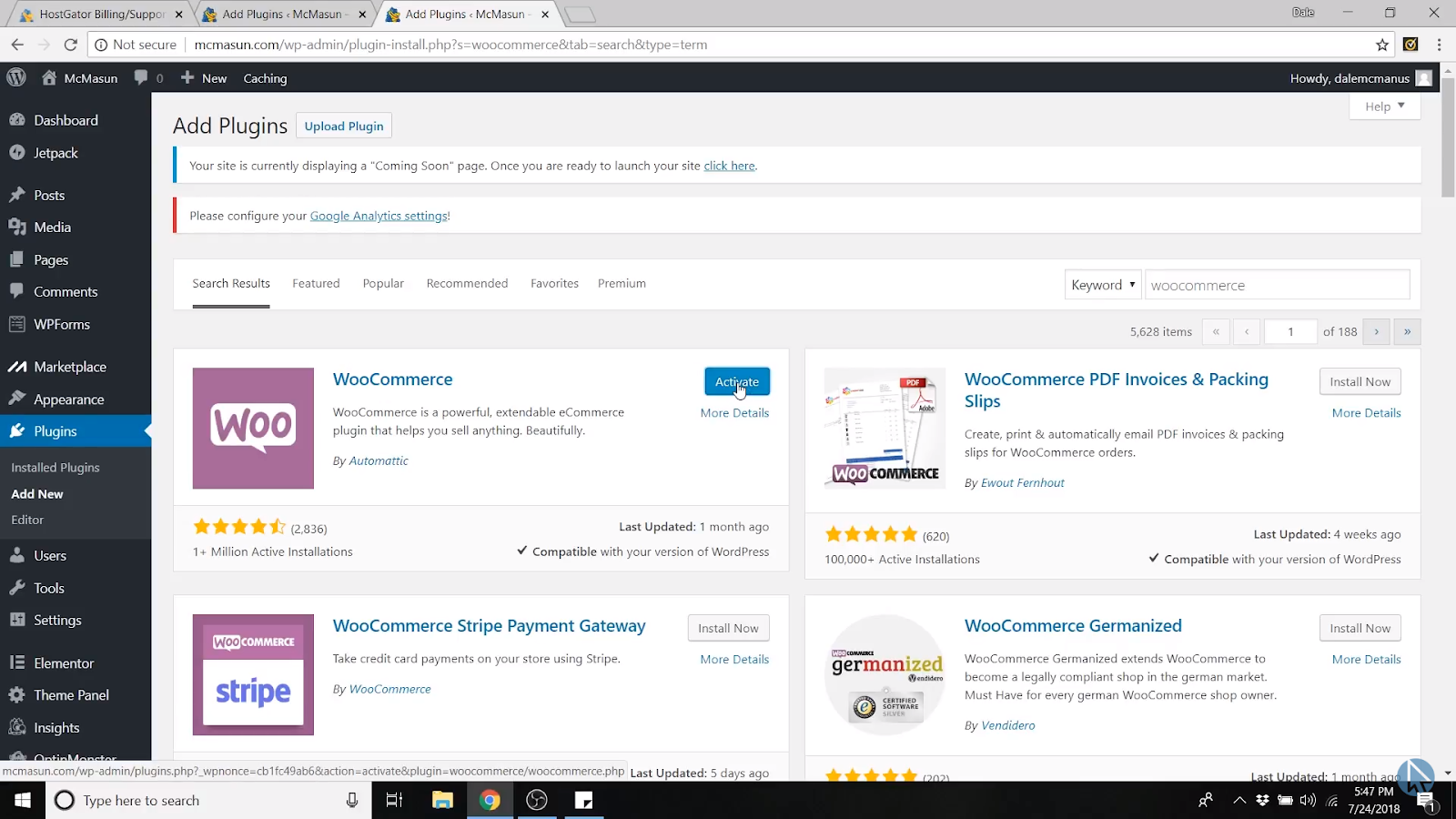Open the Google Analytics settings link
This screenshot has width=1456, height=819.
point(379,216)
